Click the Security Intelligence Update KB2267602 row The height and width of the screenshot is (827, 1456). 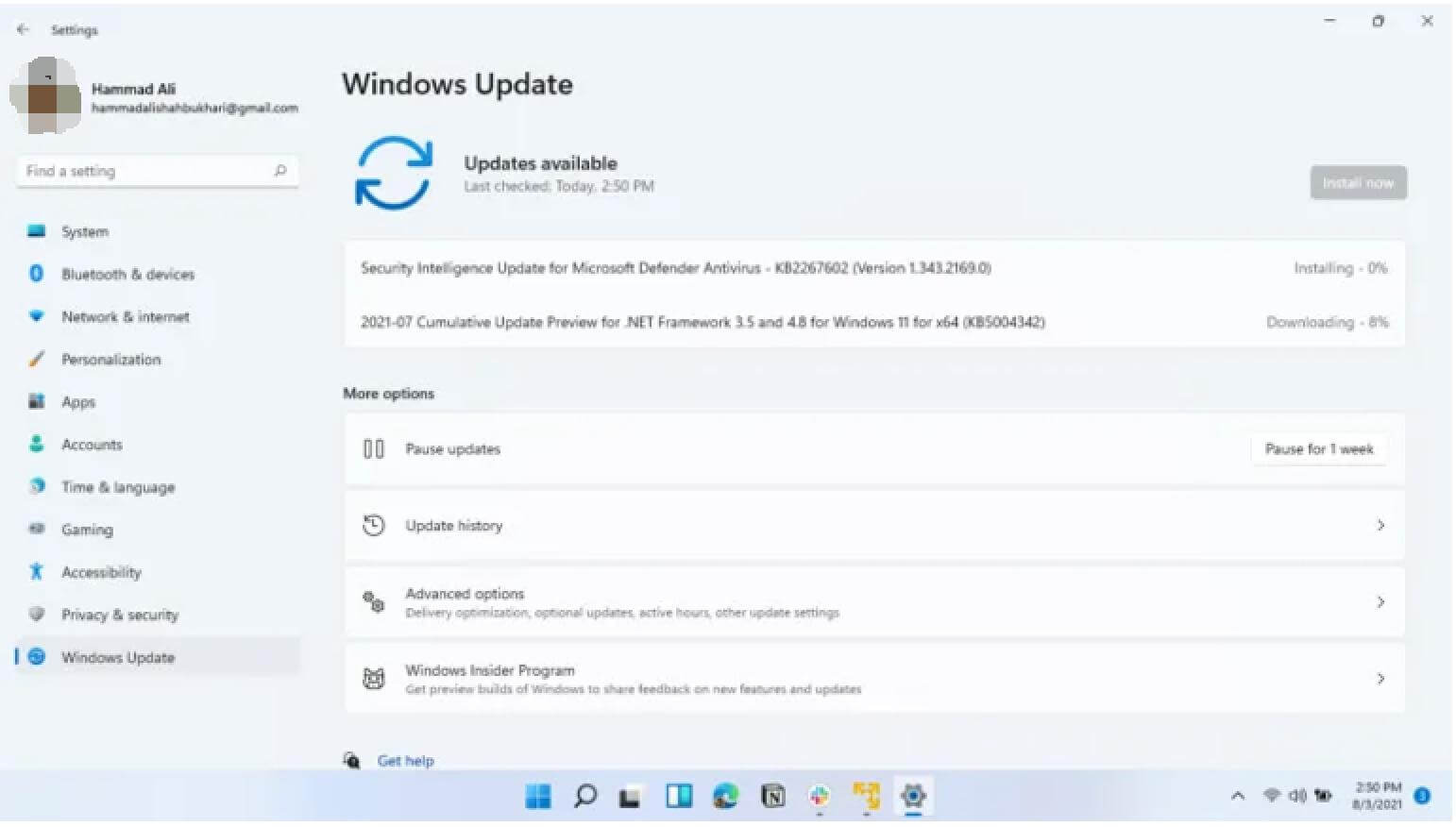pos(874,268)
